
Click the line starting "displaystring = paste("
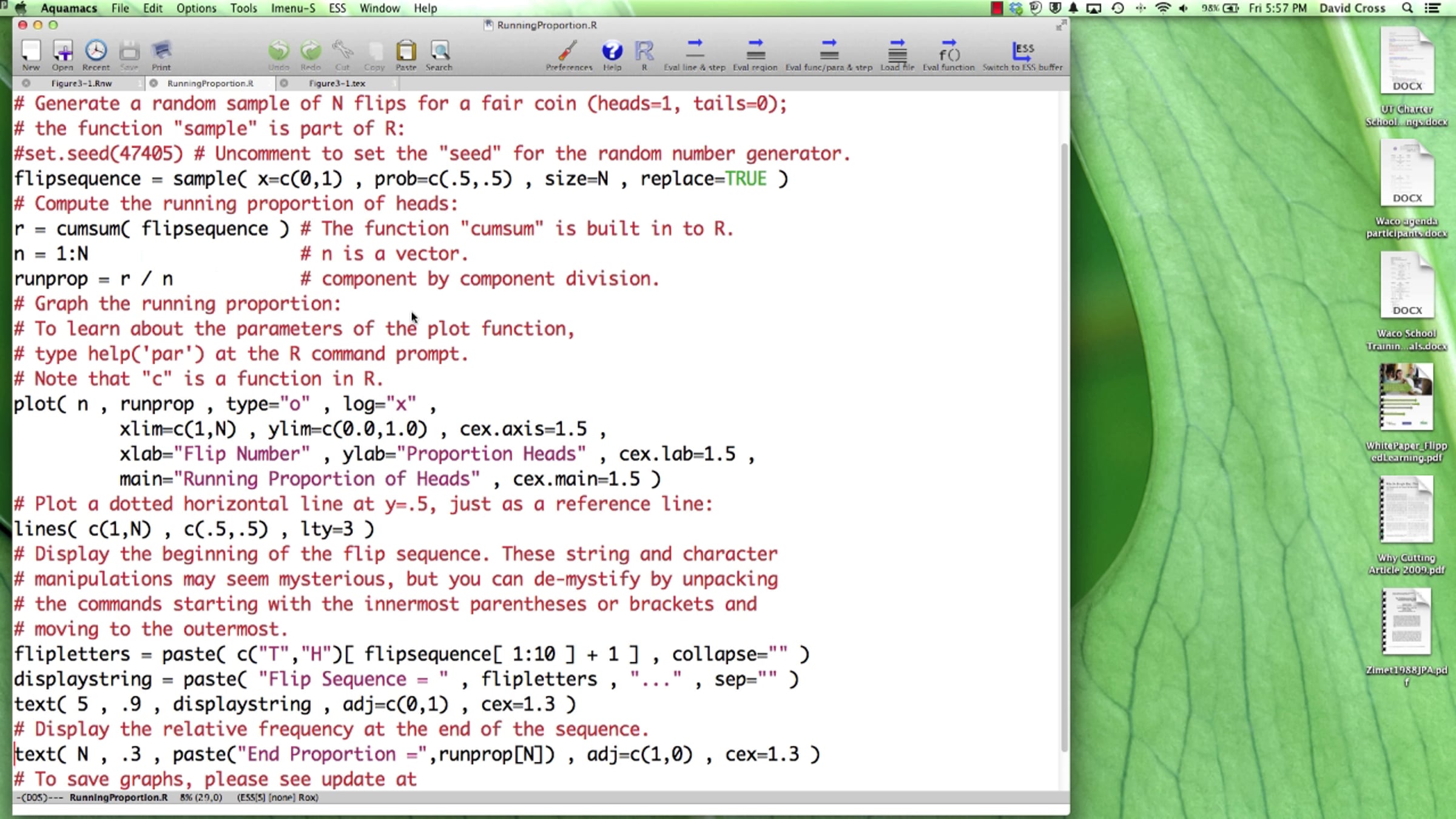(x=406, y=679)
